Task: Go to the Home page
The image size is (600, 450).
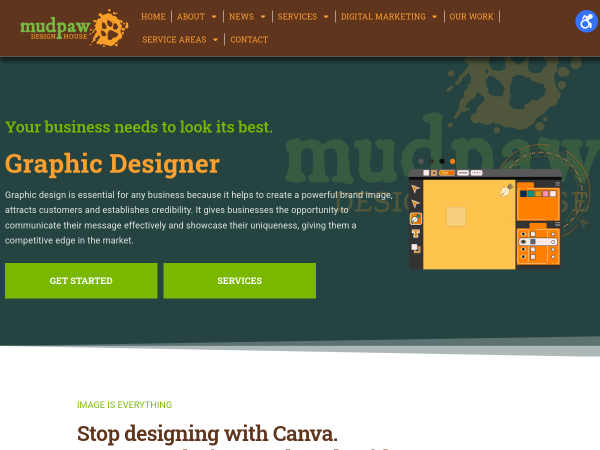Action: (153, 17)
